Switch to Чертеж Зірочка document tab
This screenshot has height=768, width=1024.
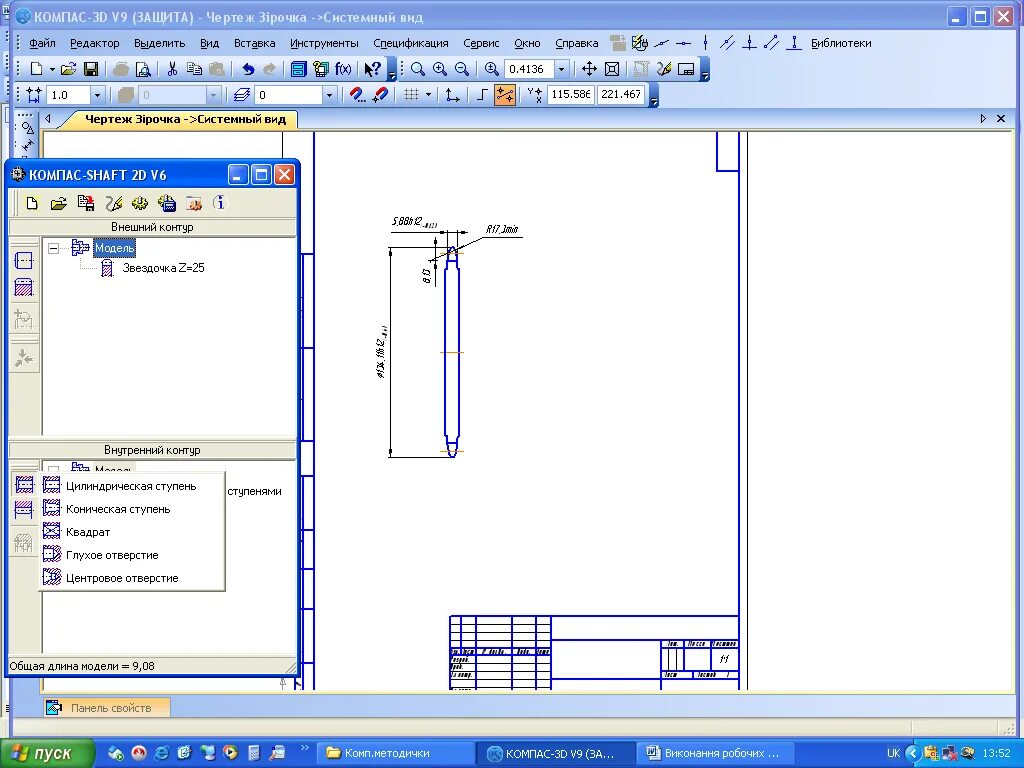(x=185, y=120)
